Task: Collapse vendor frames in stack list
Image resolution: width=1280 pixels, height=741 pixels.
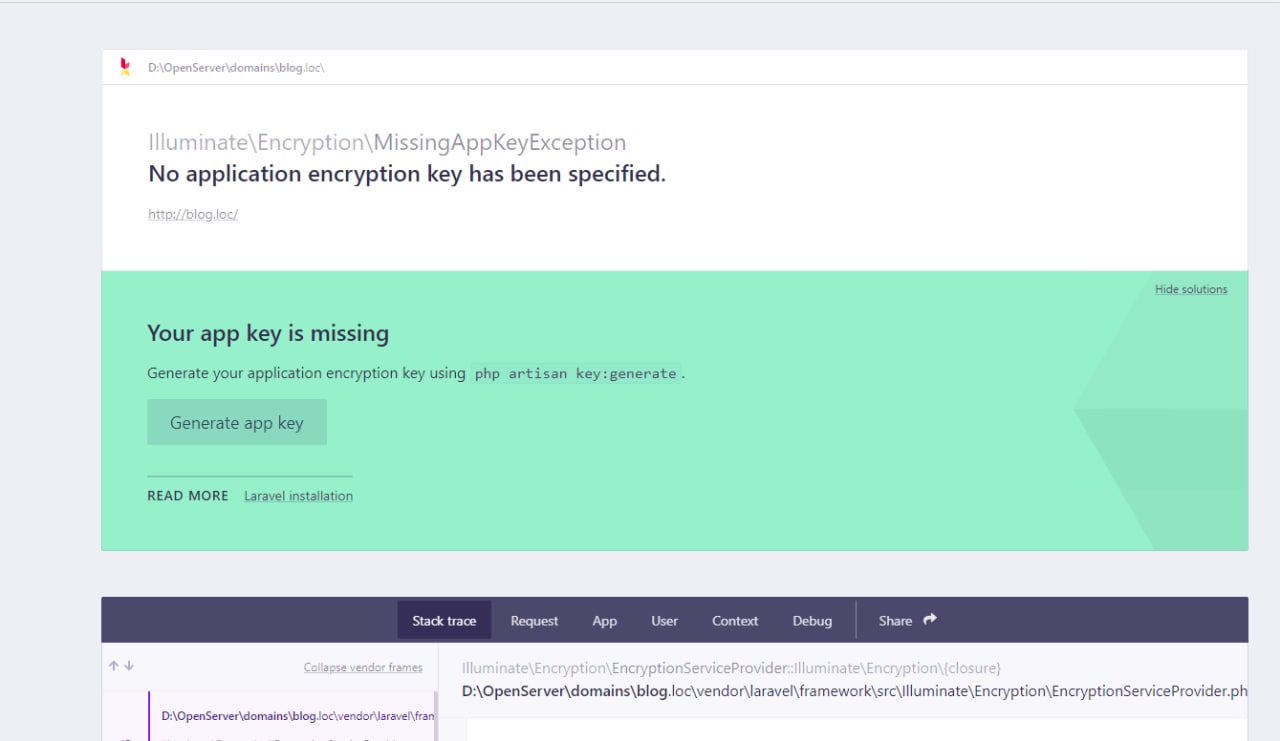Action: click(363, 667)
